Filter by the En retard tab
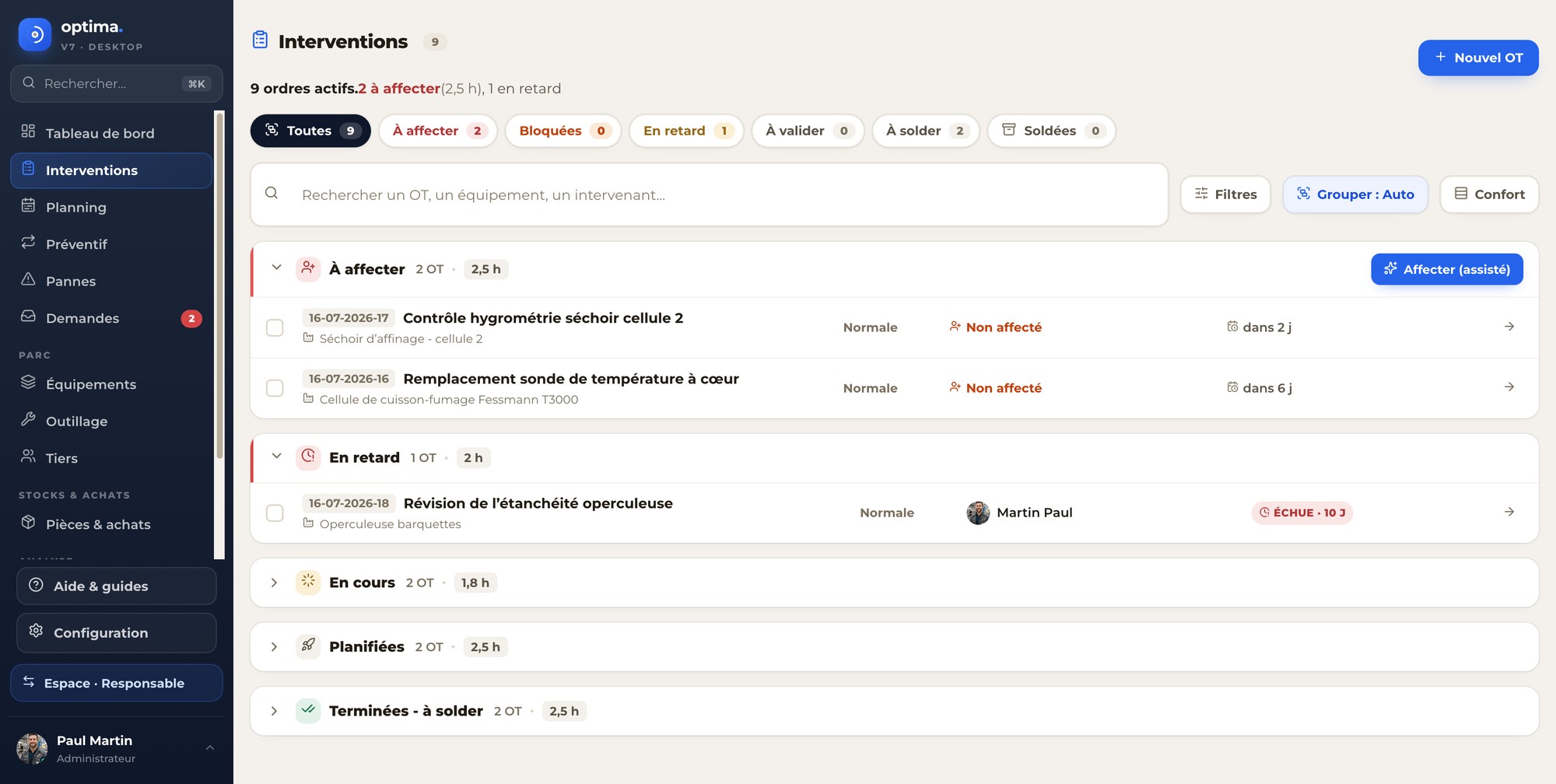Image resolution: width=1556 pixels, height=784 pixels. pyautogui.click(x=688, y=131)
